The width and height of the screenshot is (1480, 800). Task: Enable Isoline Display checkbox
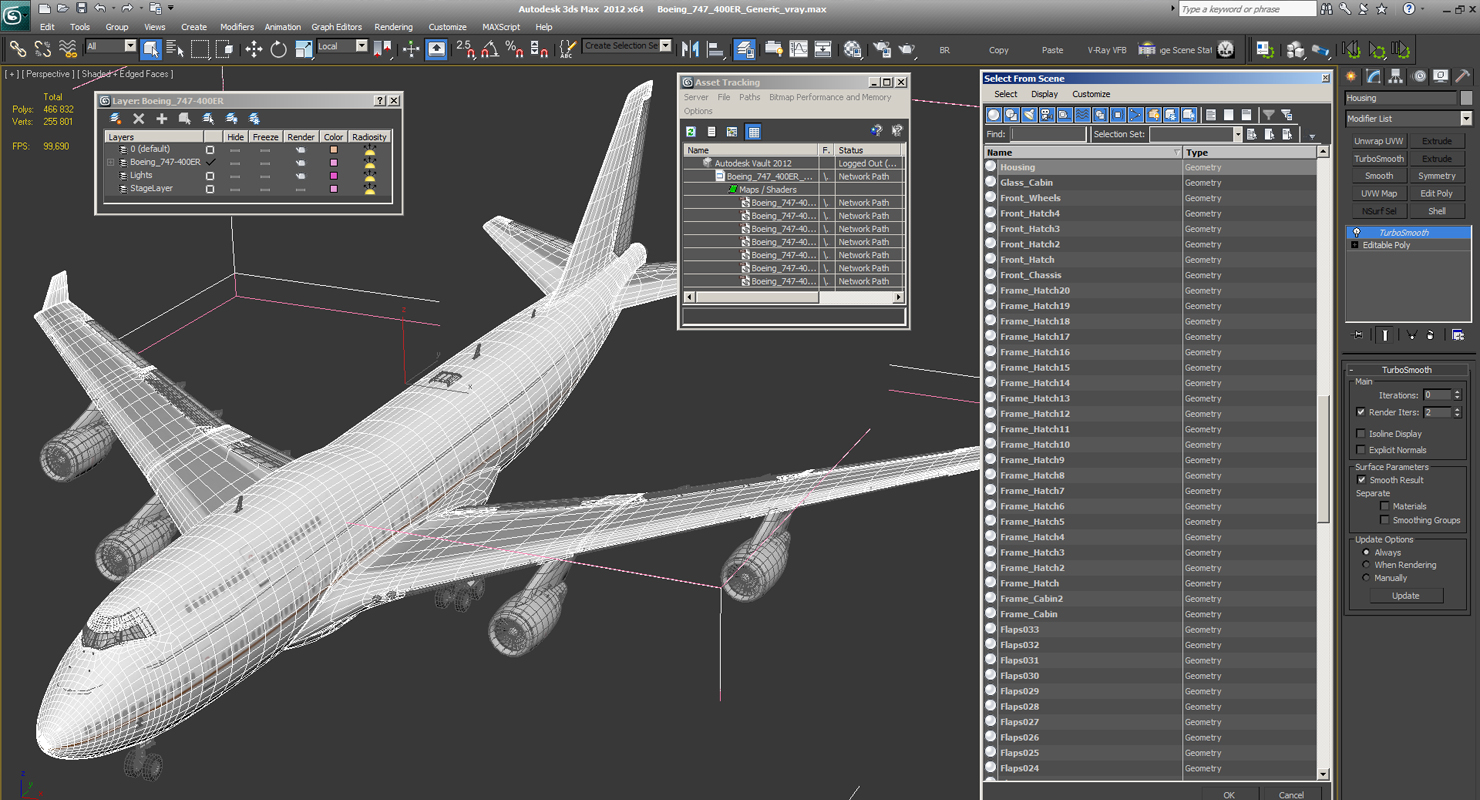tap(1361, 434)
